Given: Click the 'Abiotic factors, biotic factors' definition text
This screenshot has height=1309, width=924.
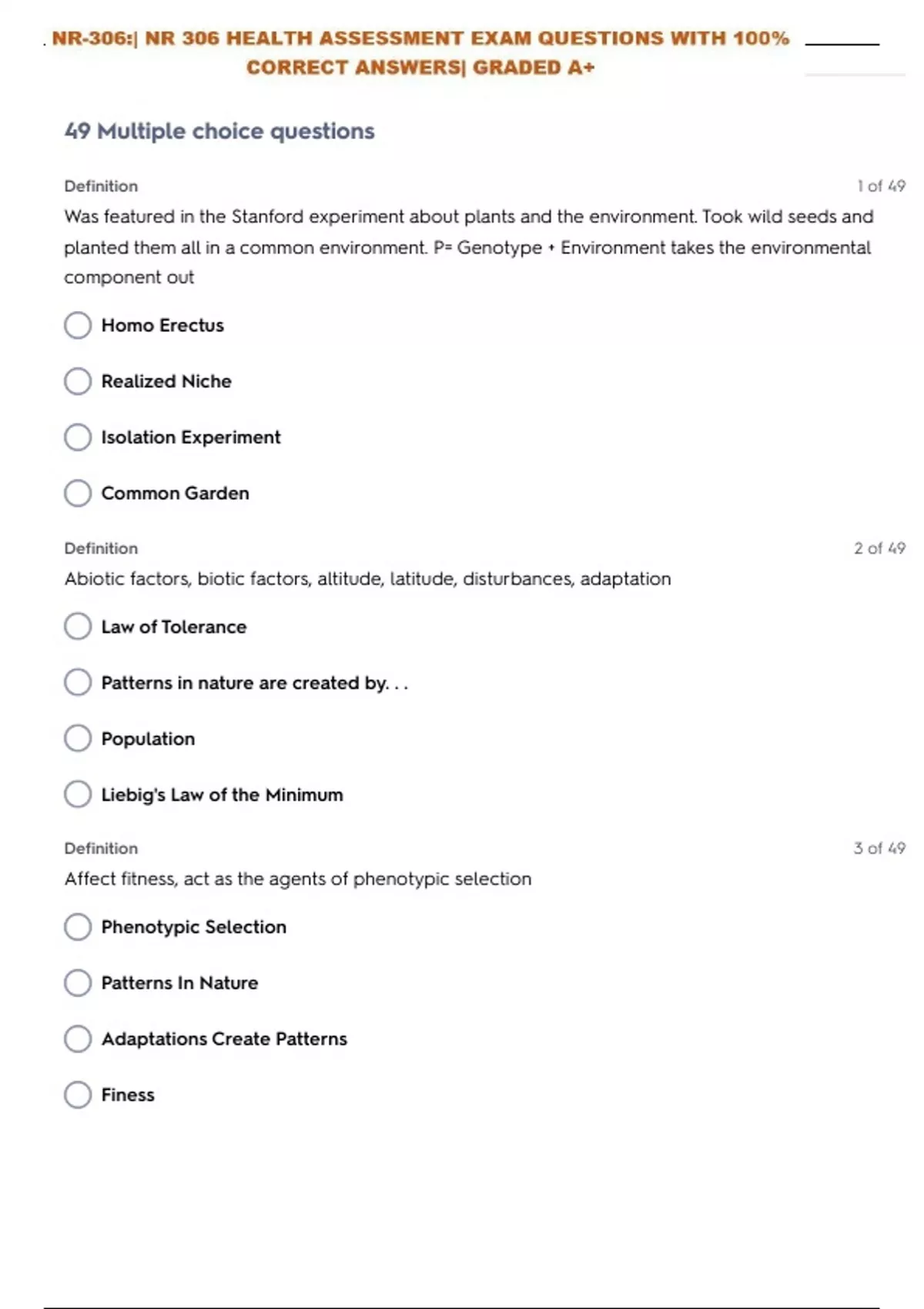Looking at the screenshot, I should (367, 579).
